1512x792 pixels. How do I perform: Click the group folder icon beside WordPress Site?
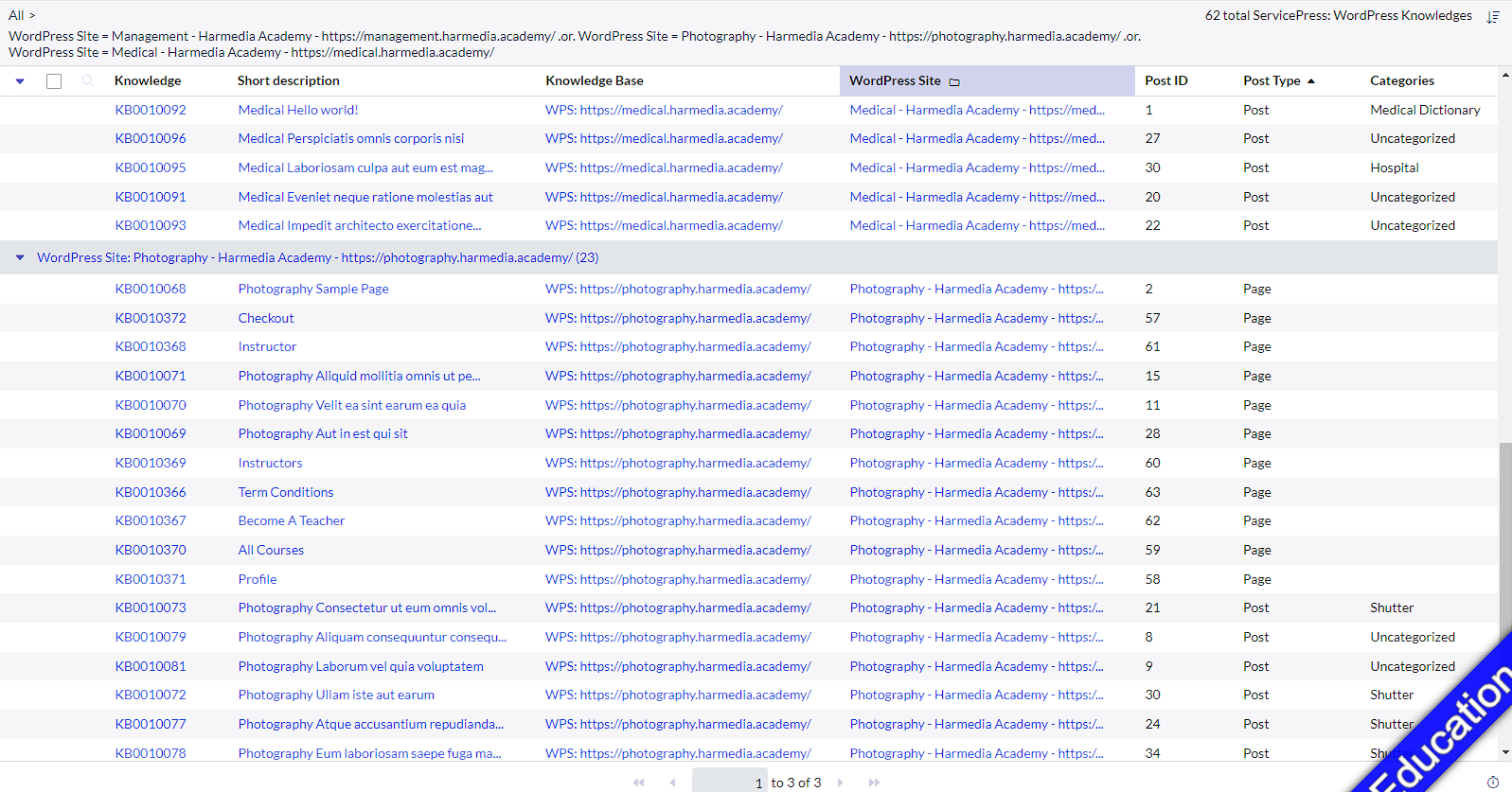point(954,82)
